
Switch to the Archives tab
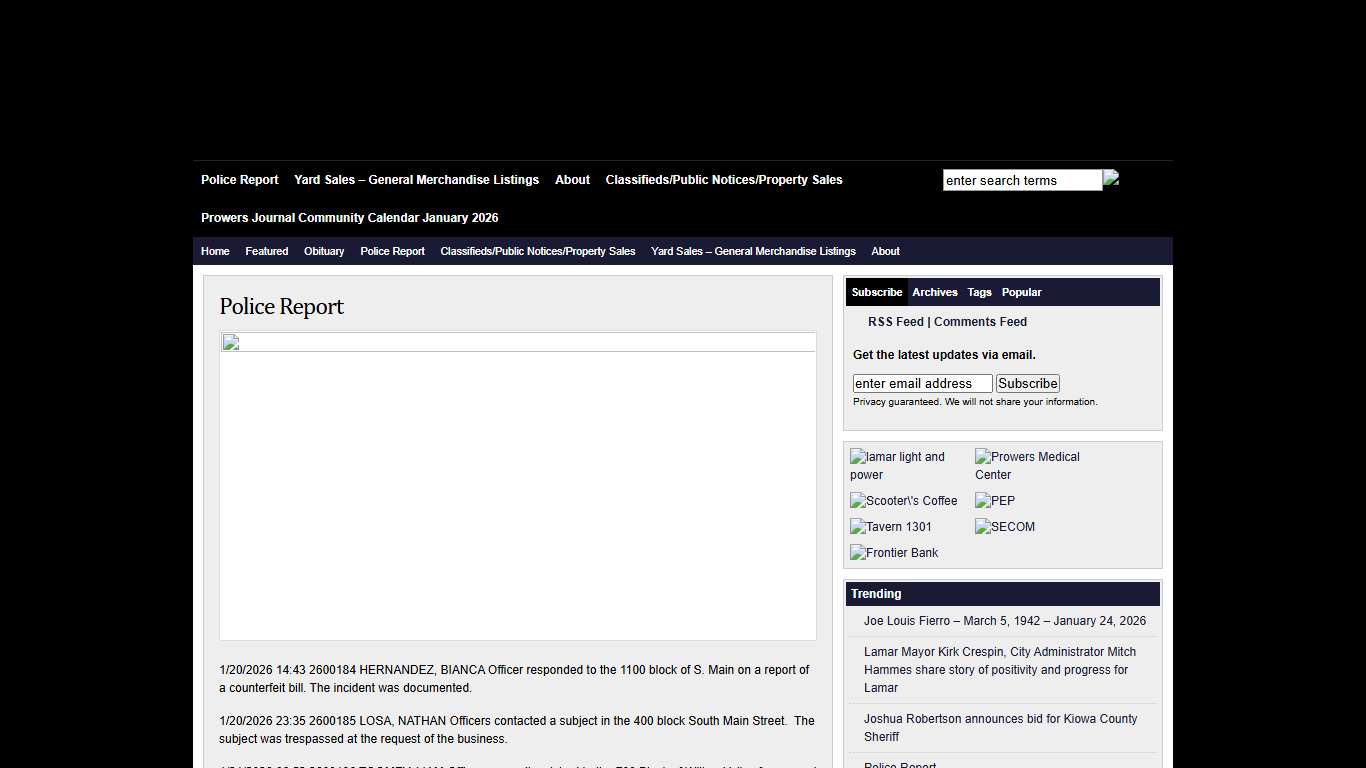click(934, 292)
